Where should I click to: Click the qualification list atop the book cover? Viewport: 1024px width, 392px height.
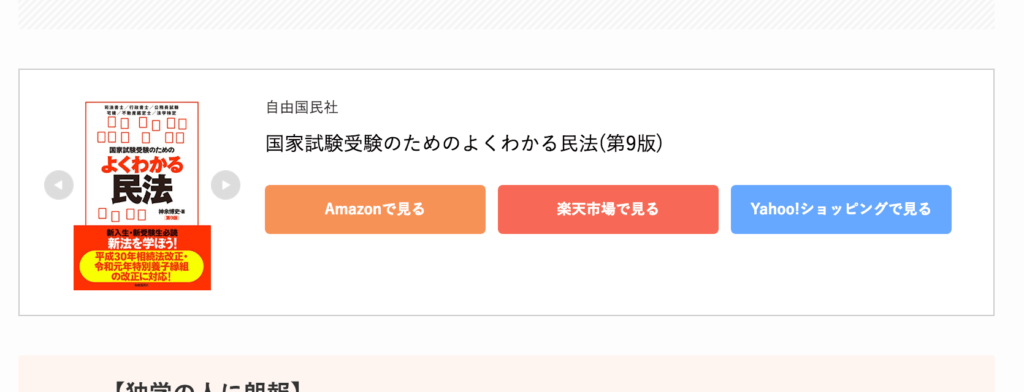pyautogui.click(x=142, y=108)
